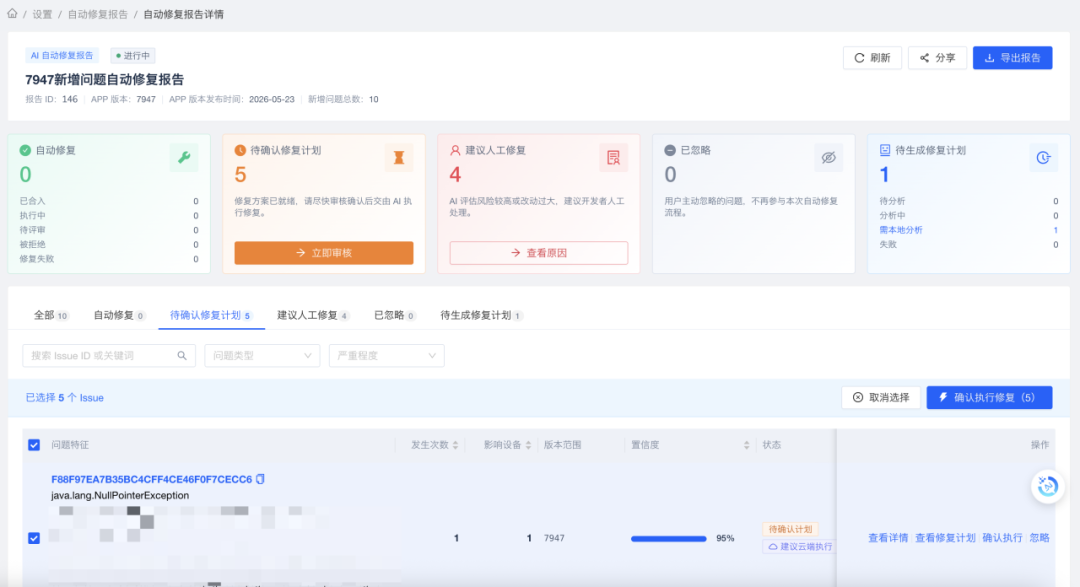Open 自动修复报告 breadcrumb link

click(x=98, y=14)
